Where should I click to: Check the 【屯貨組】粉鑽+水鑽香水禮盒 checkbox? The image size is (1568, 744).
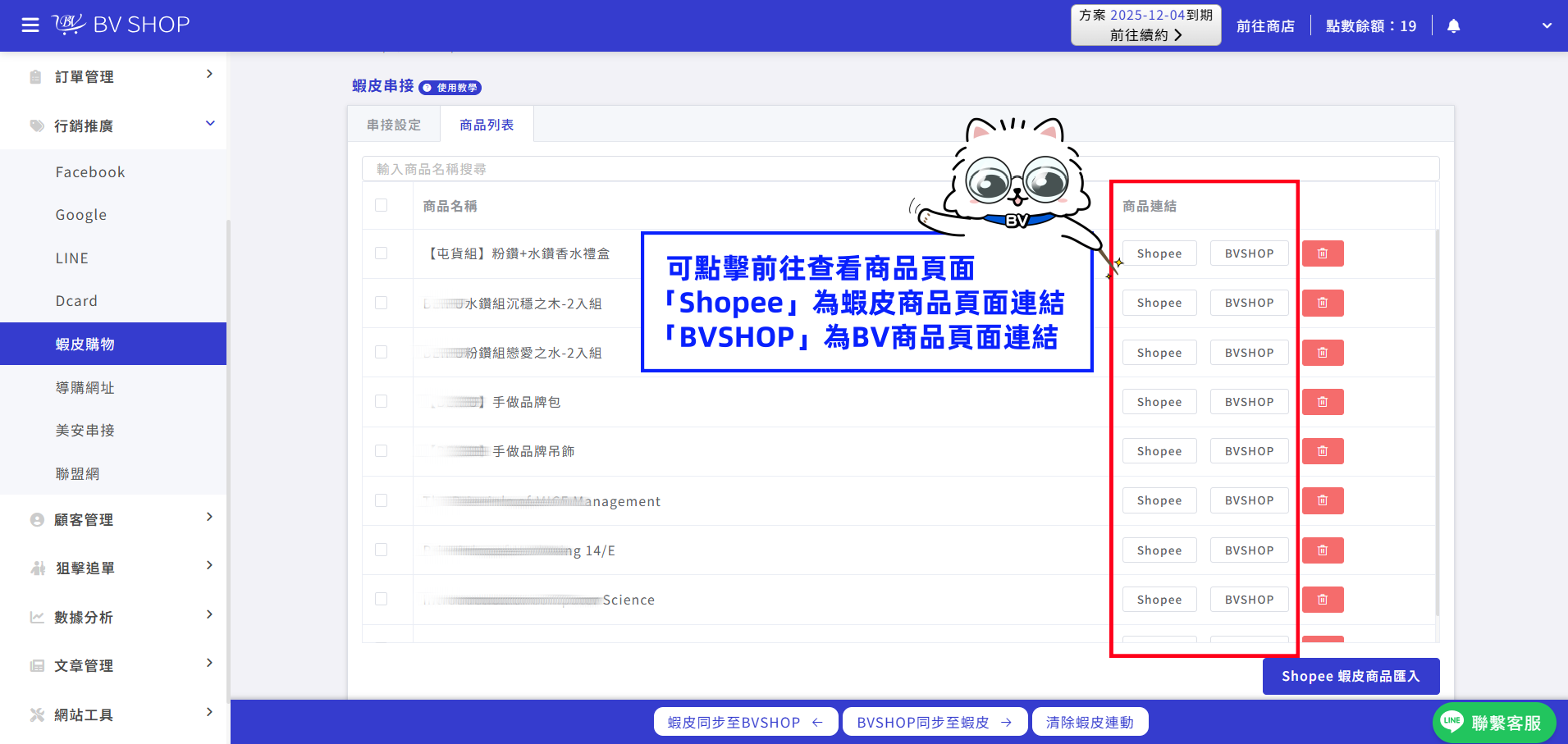[381, 253]
